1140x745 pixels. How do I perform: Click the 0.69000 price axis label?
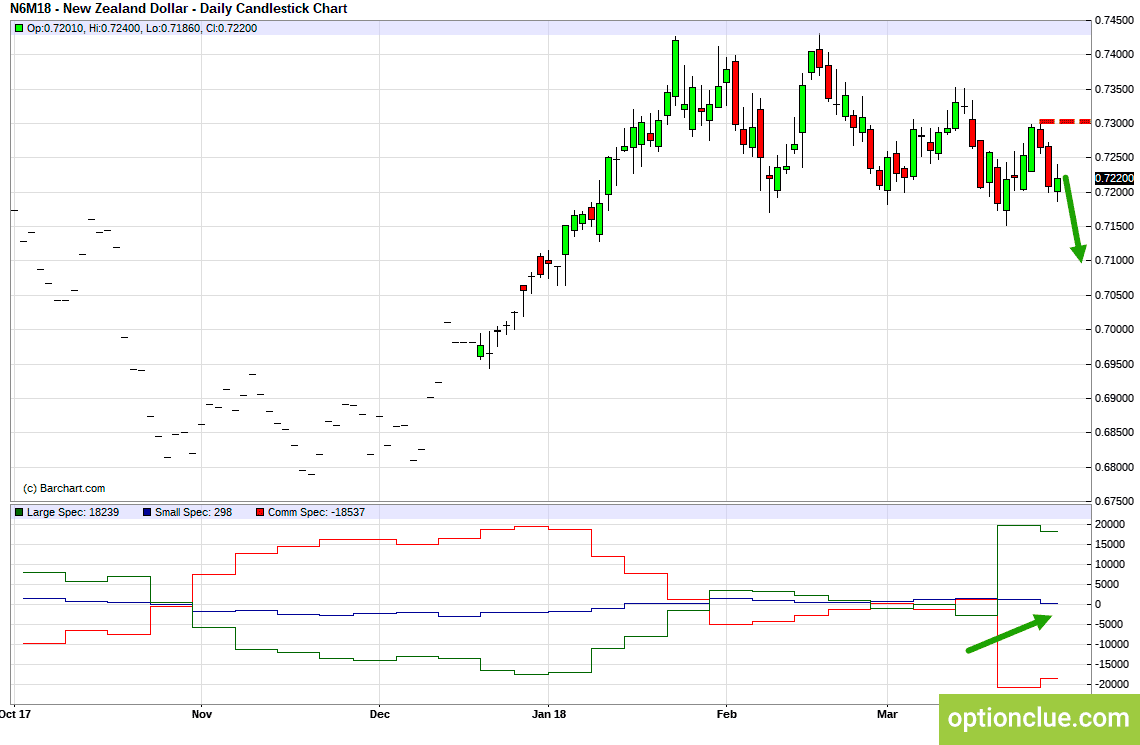point(1116,398)
